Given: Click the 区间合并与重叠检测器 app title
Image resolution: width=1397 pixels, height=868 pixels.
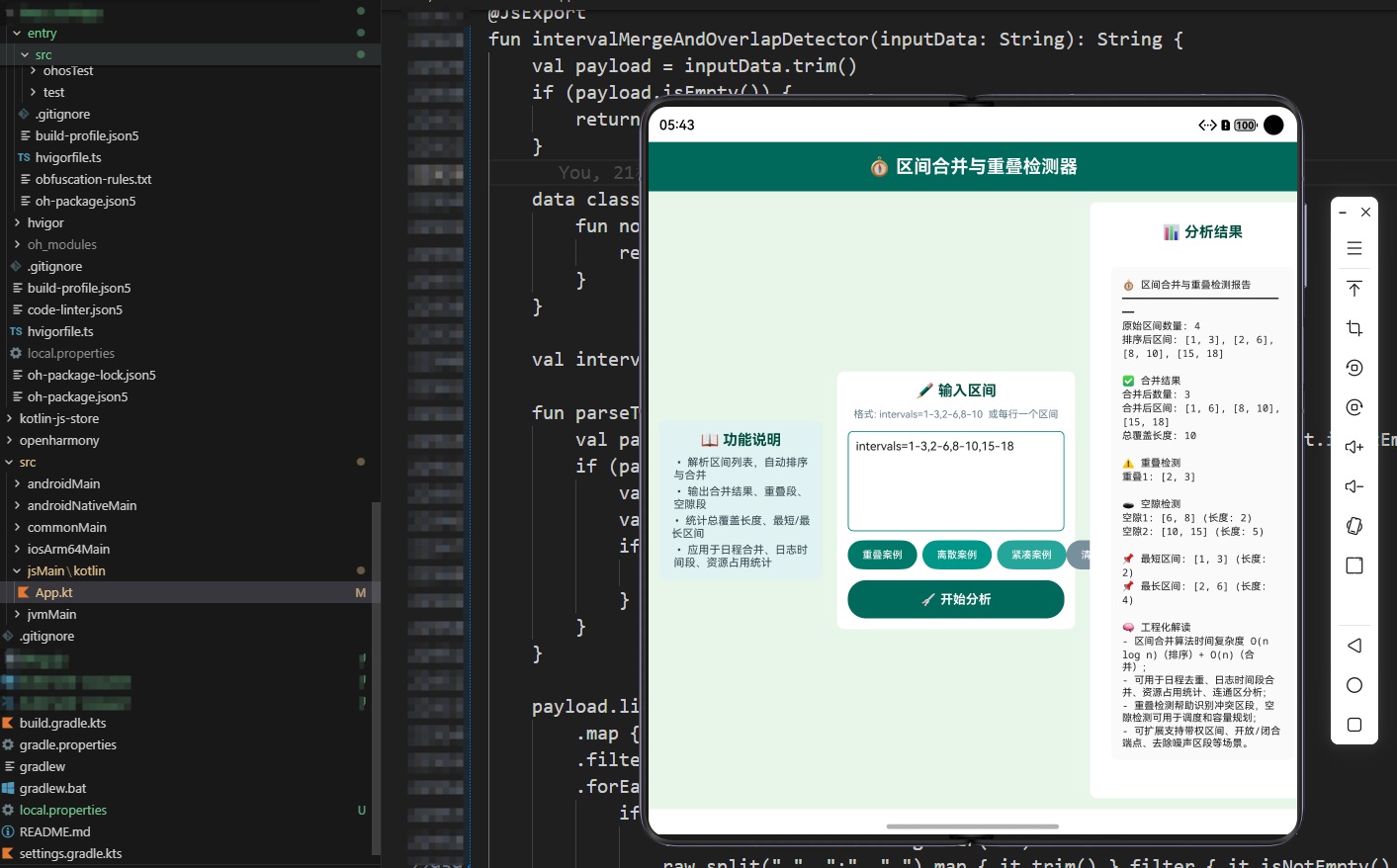Looking at the screenshot, I should point(986,167).
